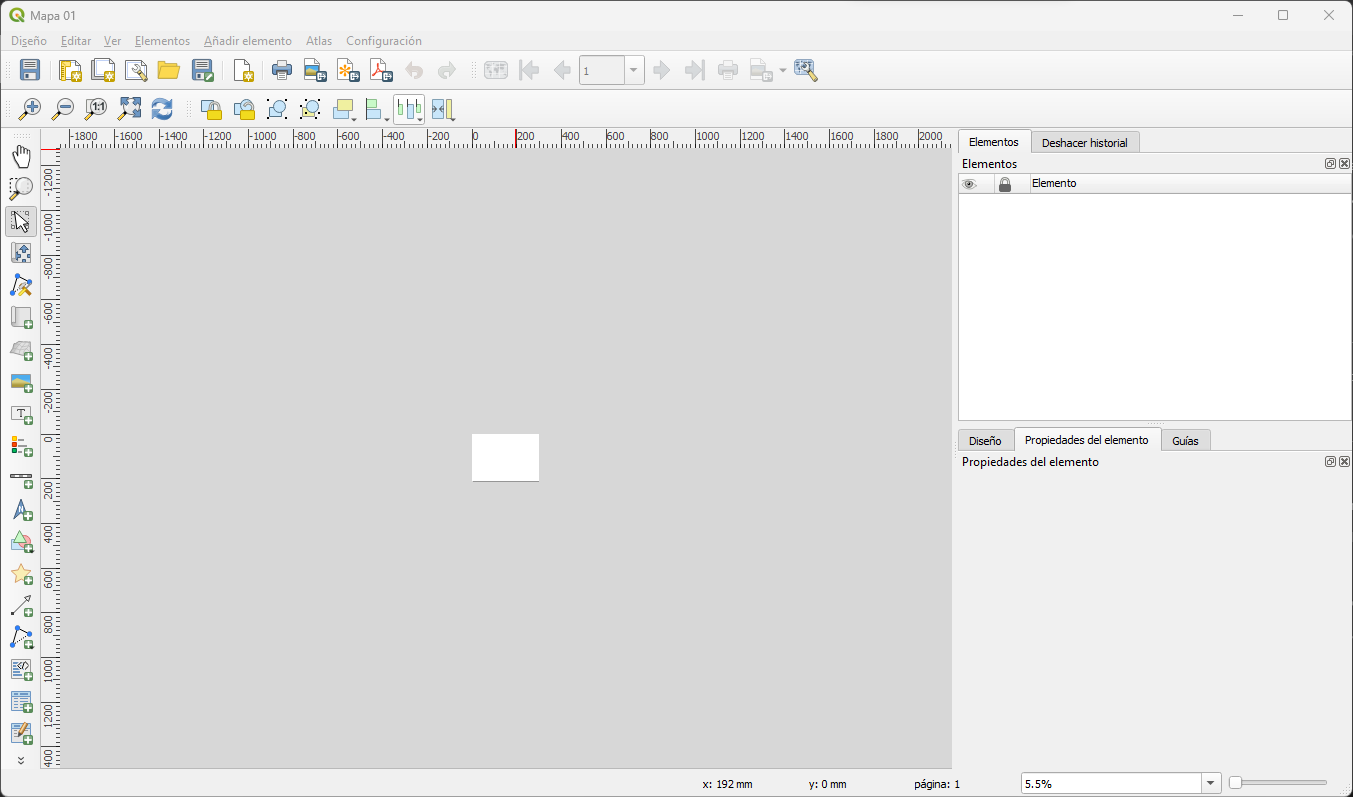Add a legend item
This screenshot has height=797, width=1353.
pos(21,446)
